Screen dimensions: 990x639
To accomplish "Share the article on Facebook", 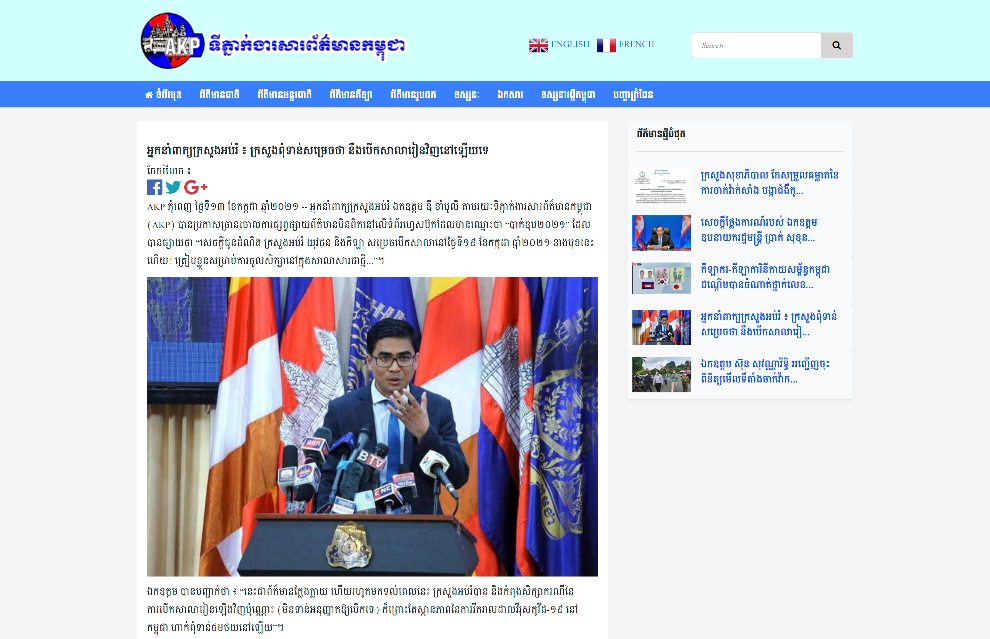I will click(x=155, y=187).
